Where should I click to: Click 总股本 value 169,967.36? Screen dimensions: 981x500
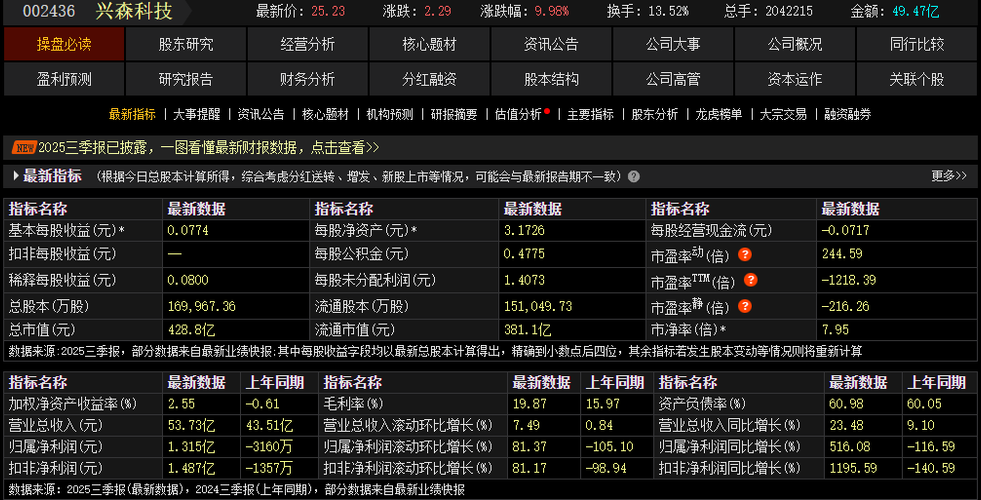[x=201, y=307]
